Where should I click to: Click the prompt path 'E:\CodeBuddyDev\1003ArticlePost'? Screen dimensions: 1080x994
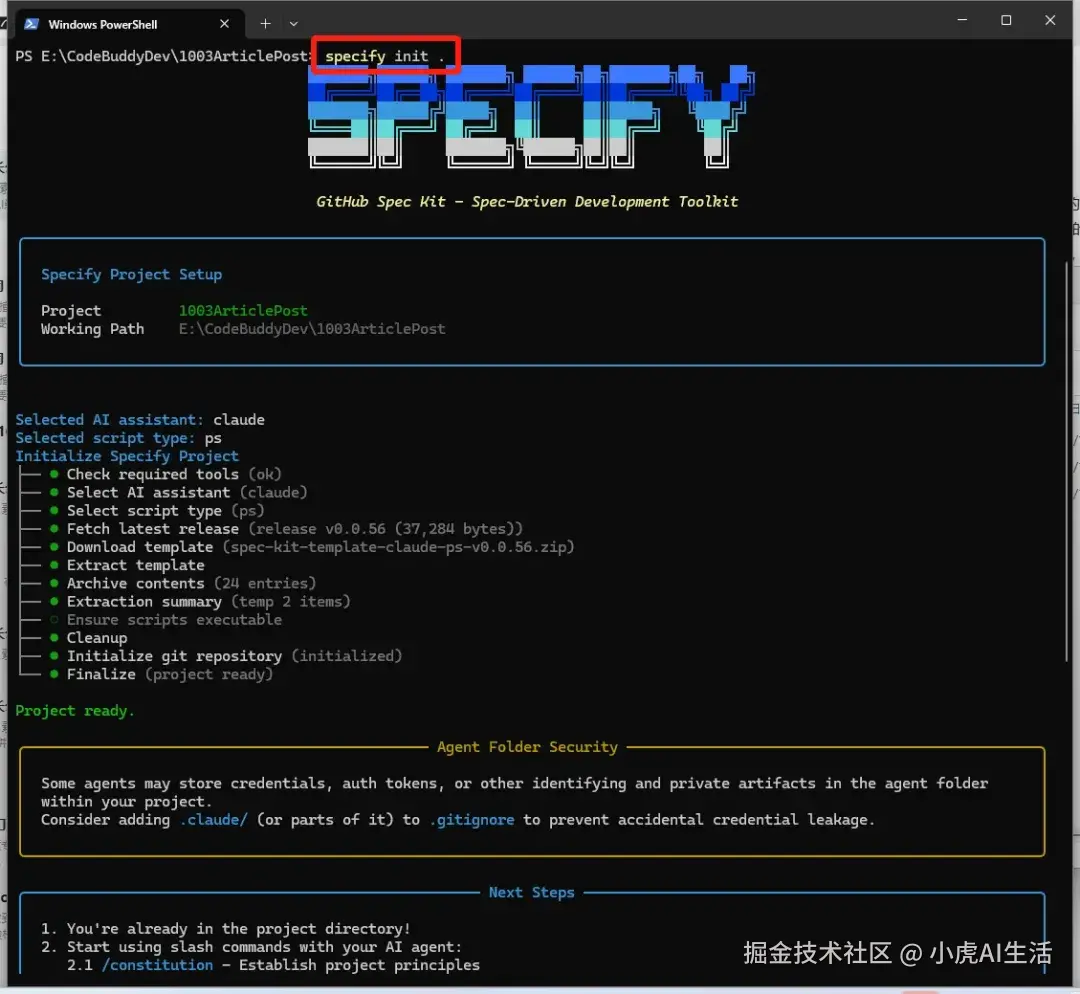(175, 56)
